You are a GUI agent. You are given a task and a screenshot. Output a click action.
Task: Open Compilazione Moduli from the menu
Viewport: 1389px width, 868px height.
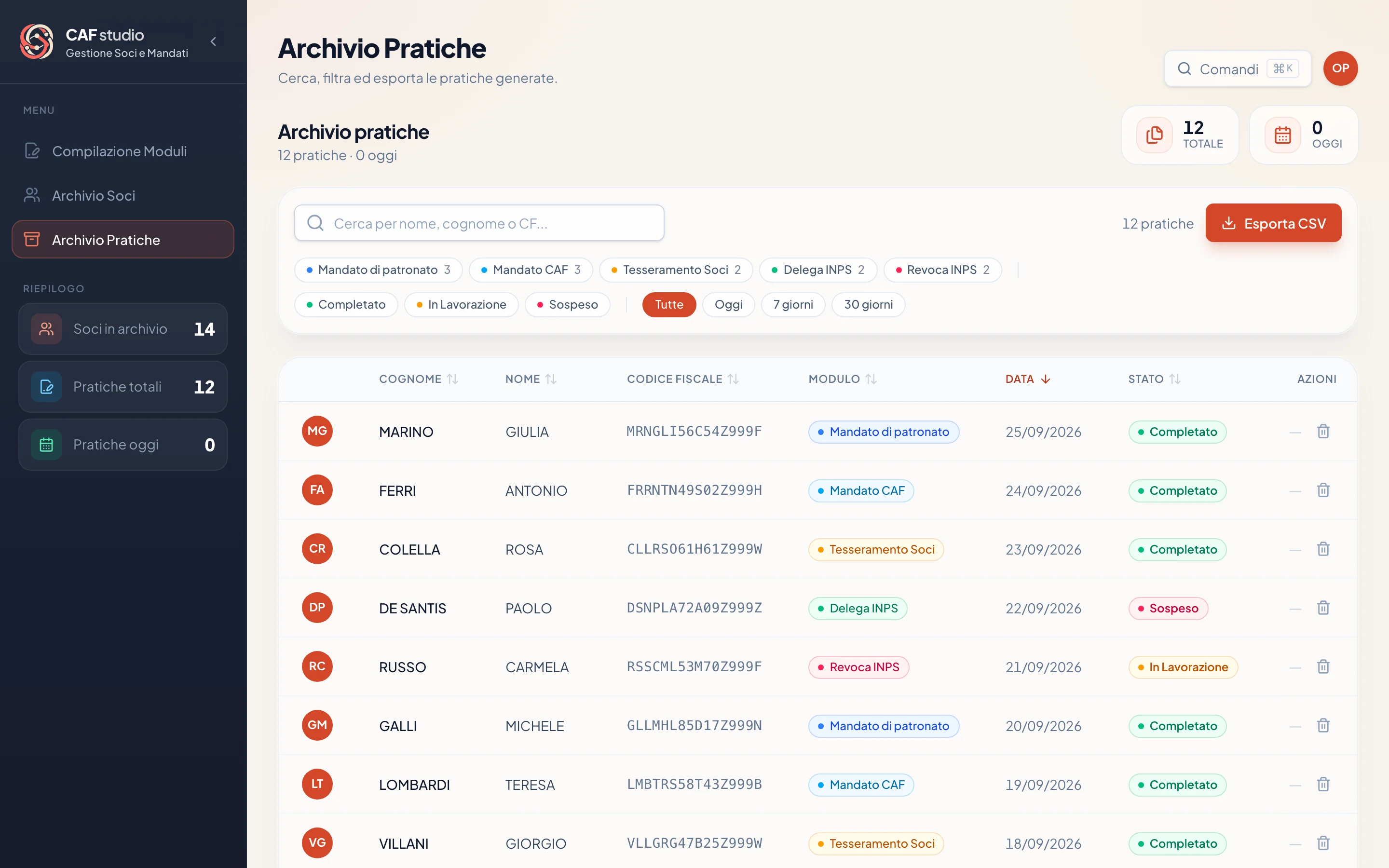(123, 151)
